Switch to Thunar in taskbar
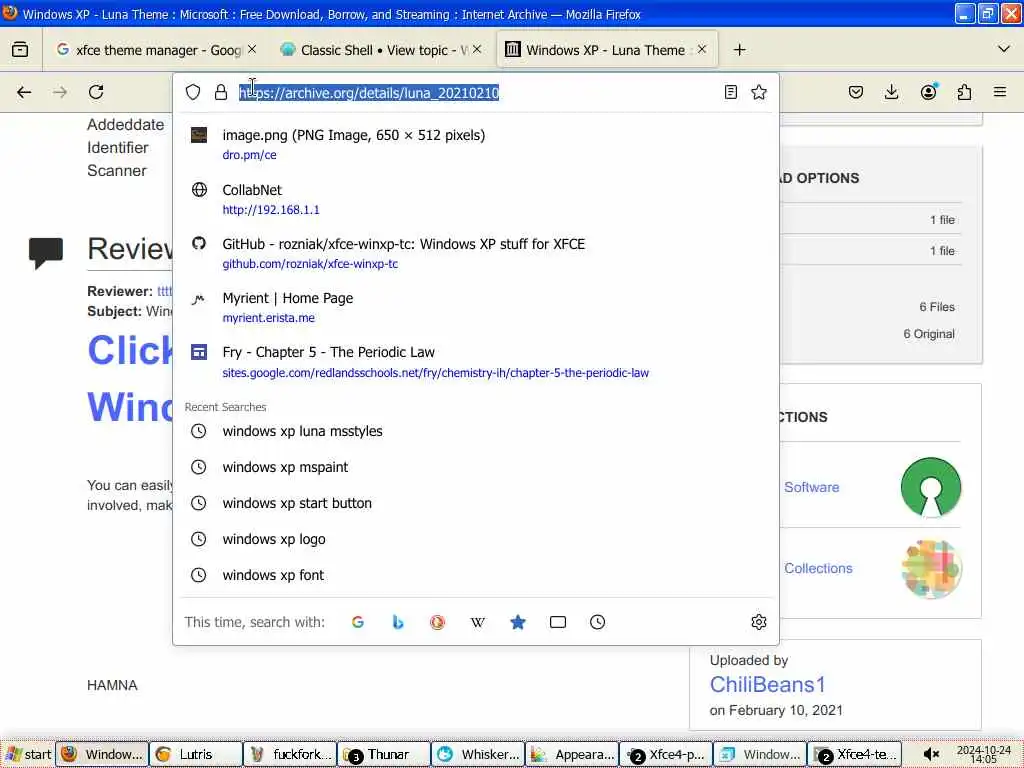This screenshot has height=768, width=1024. pyautogui.click(x=383, y=754)
